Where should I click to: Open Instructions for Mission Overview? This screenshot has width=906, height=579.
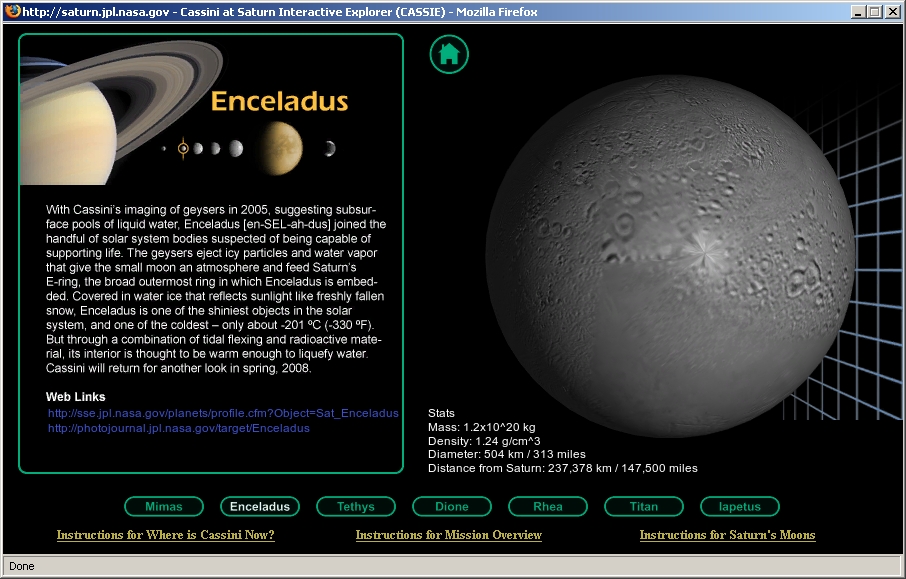tap(448, 535)
